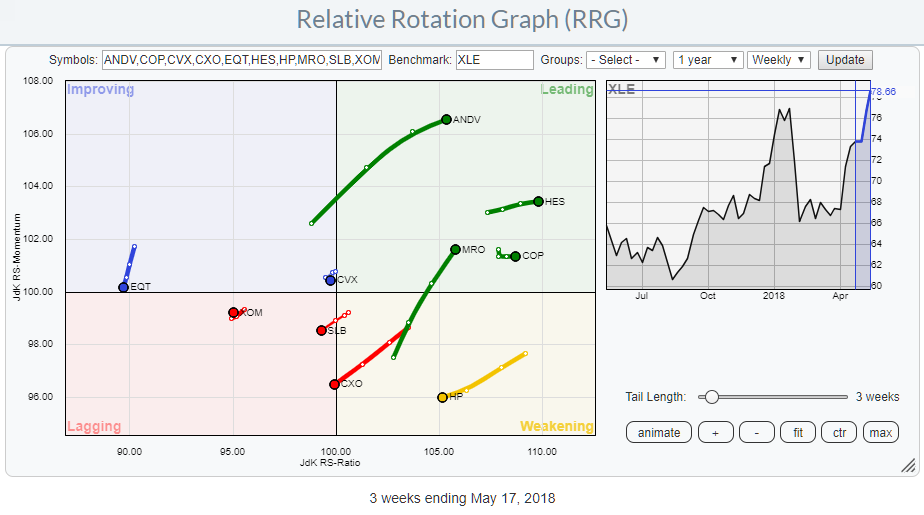Click the Tail Length slider handle
This screenshot has height=515, width=924.
[x=711, y=397]
